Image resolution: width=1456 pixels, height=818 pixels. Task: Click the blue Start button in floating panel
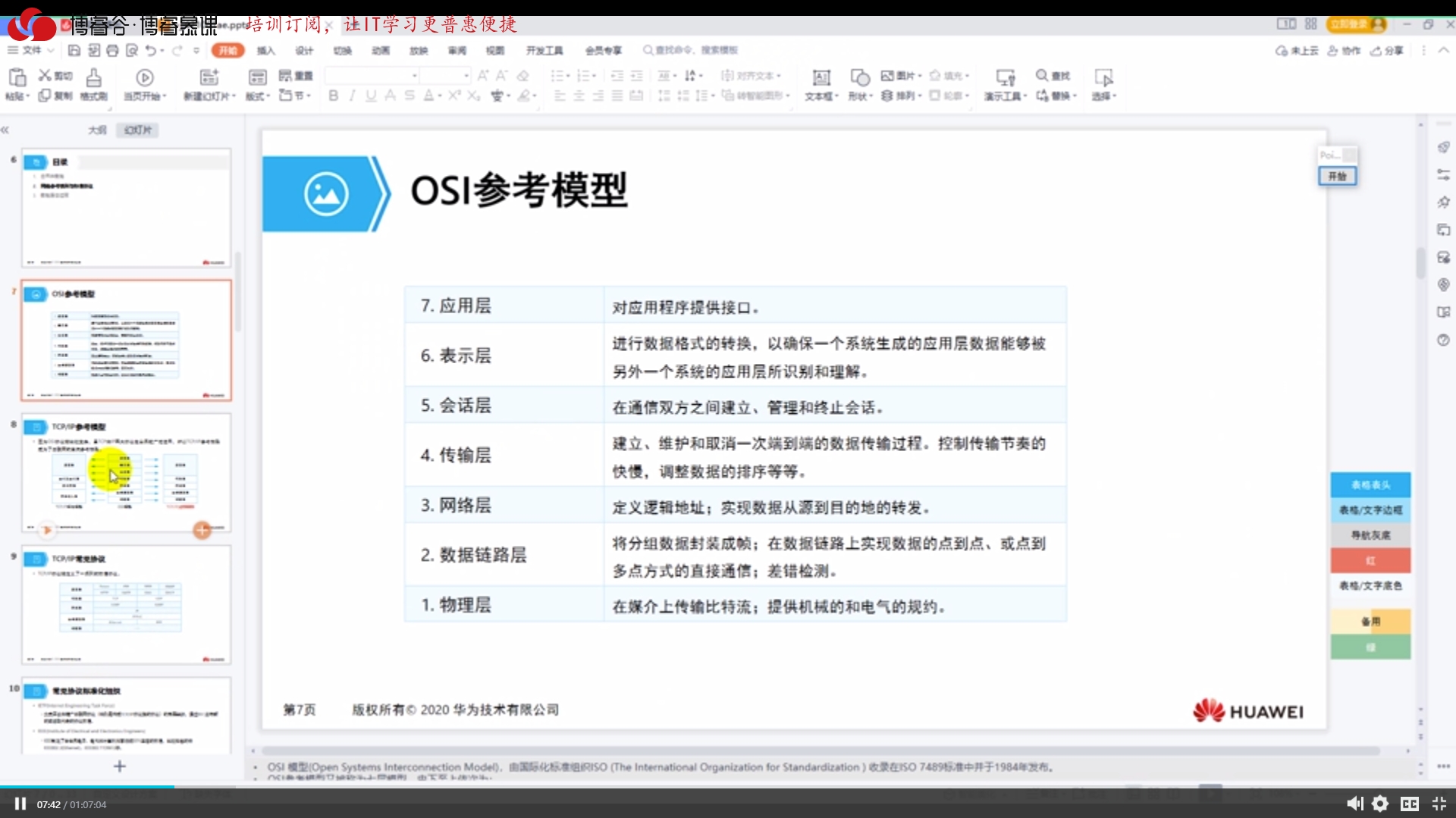coord(1337,176)
